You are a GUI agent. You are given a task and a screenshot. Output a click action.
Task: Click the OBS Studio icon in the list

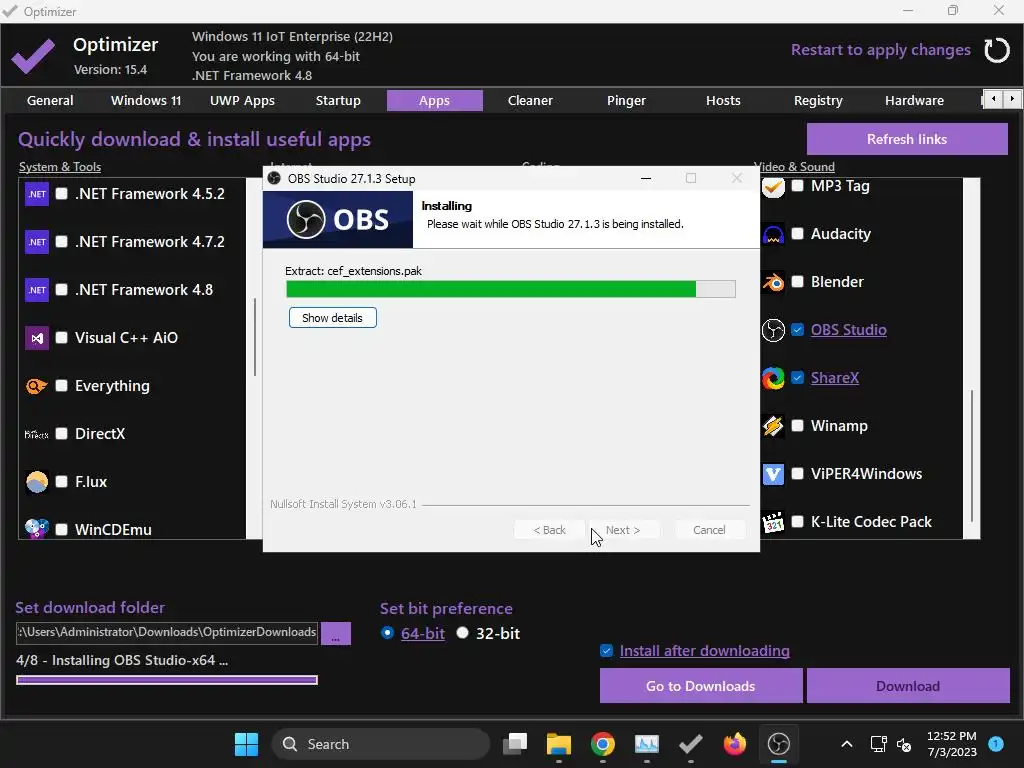pos(773,330)
